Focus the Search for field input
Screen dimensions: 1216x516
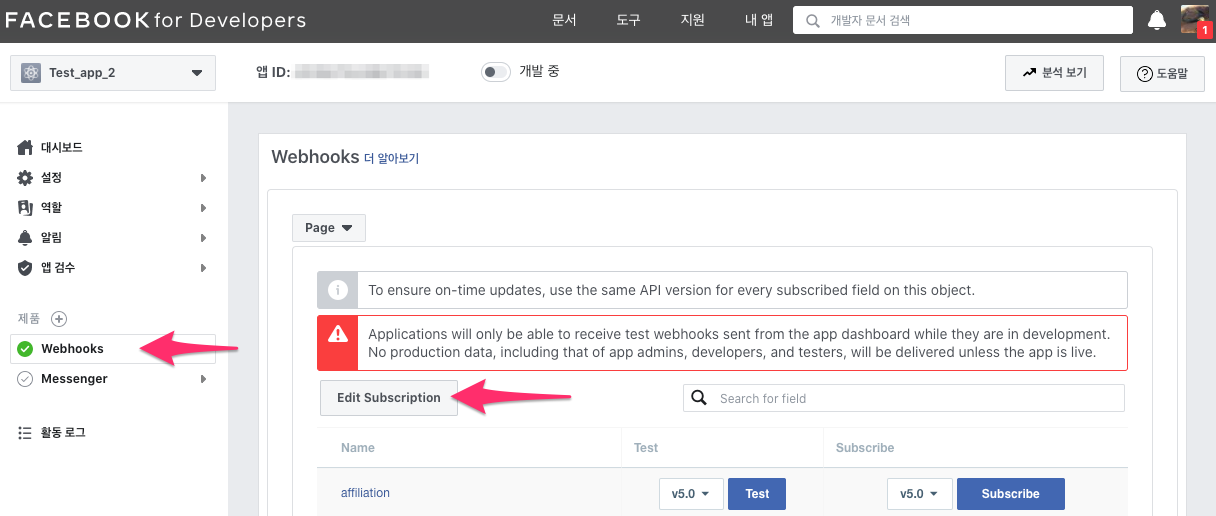coord(904,398)
